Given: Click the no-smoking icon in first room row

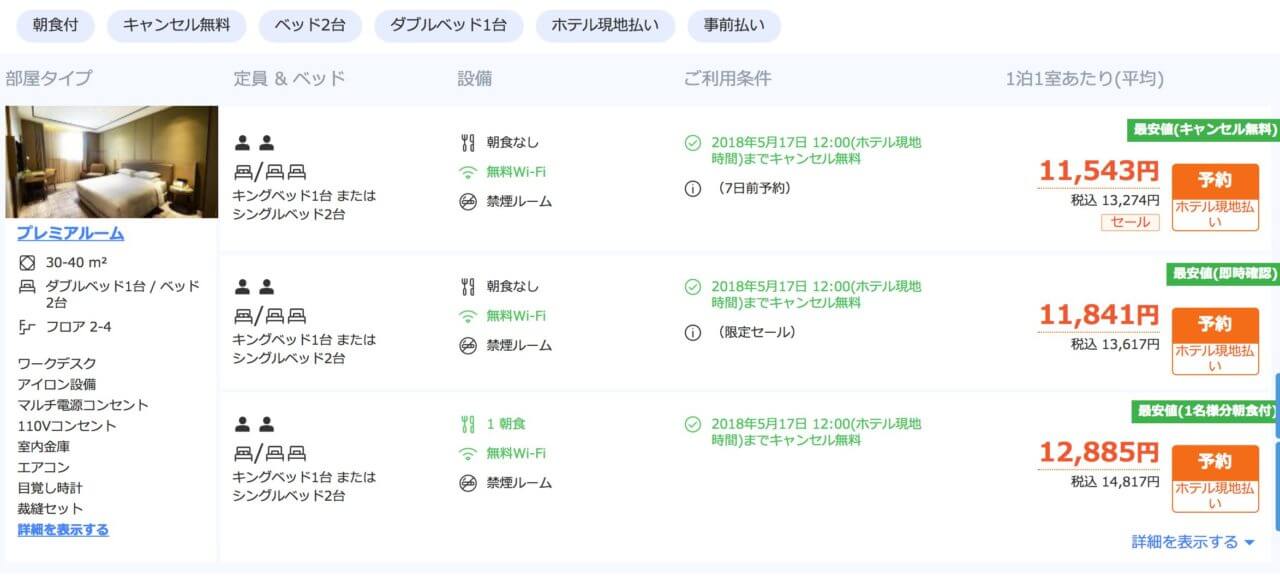Looking at the screenshot, I should coord(467,202).
